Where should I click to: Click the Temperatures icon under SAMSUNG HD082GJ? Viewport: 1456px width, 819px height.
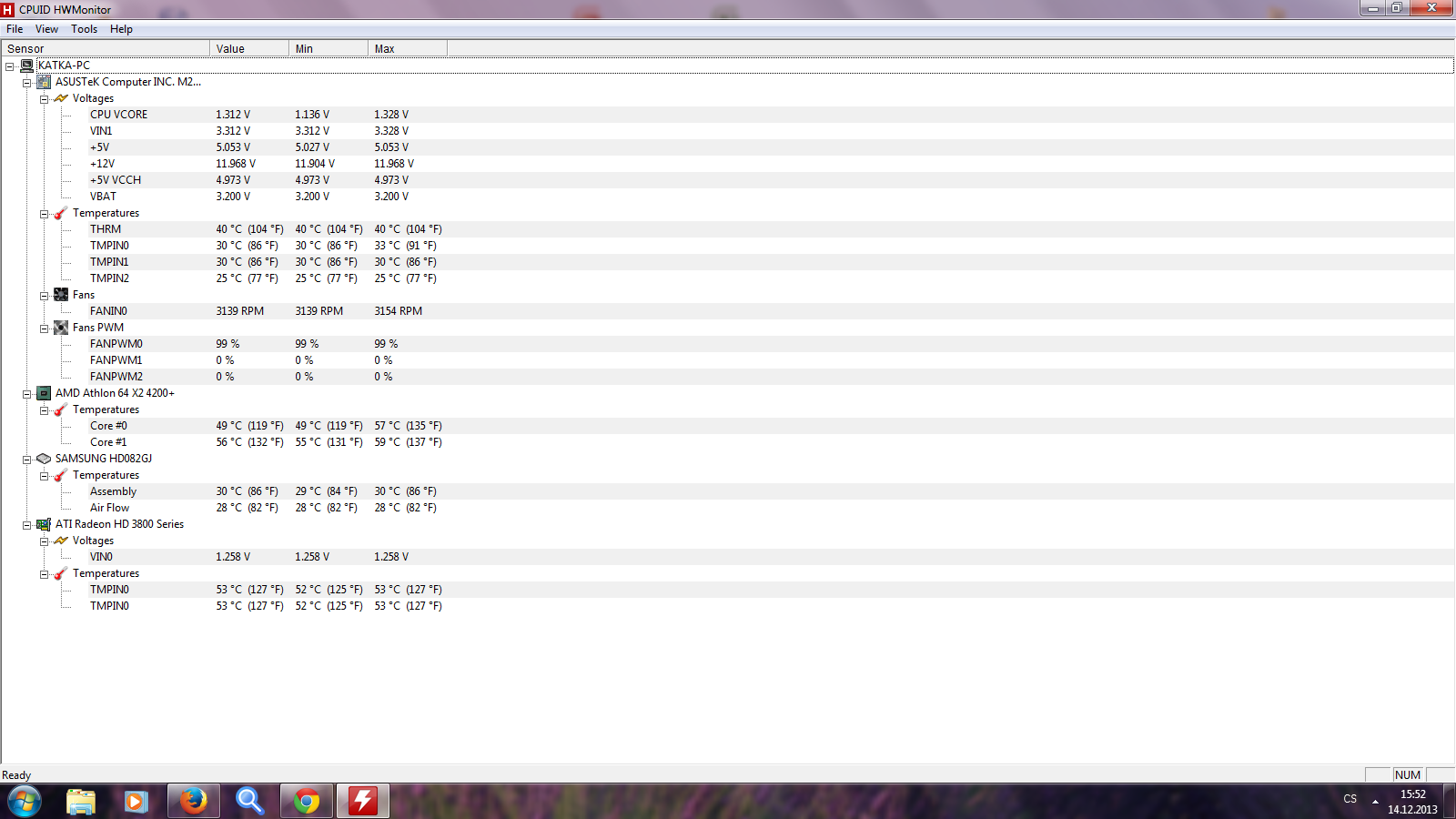pyautogui.click(x=61, y=475)
